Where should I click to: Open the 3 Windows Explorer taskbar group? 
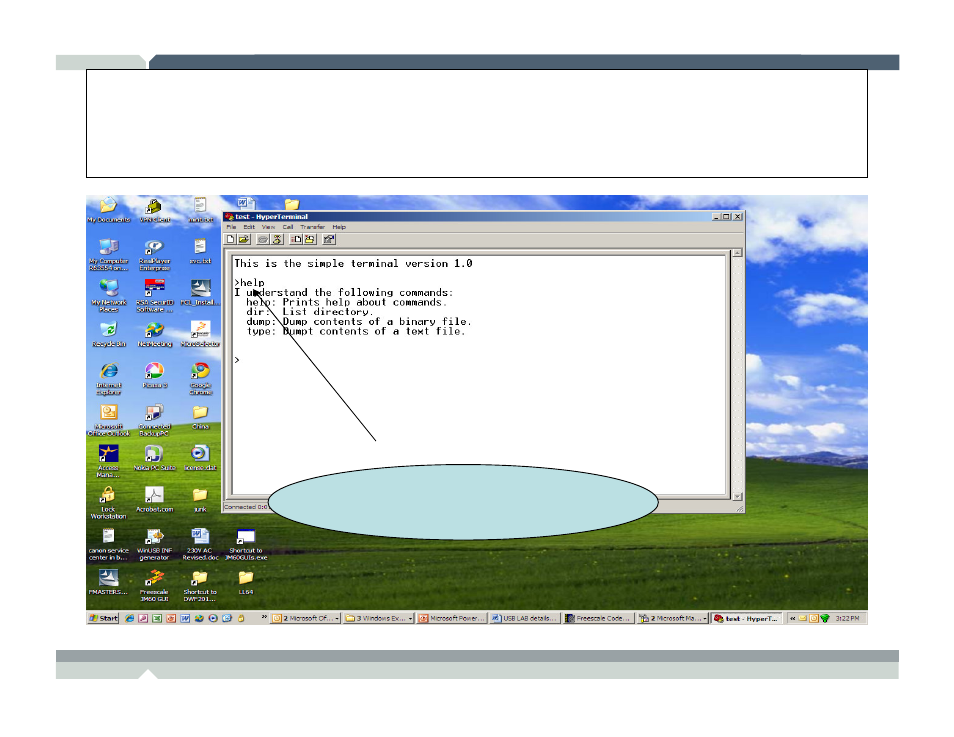point(378,618)
